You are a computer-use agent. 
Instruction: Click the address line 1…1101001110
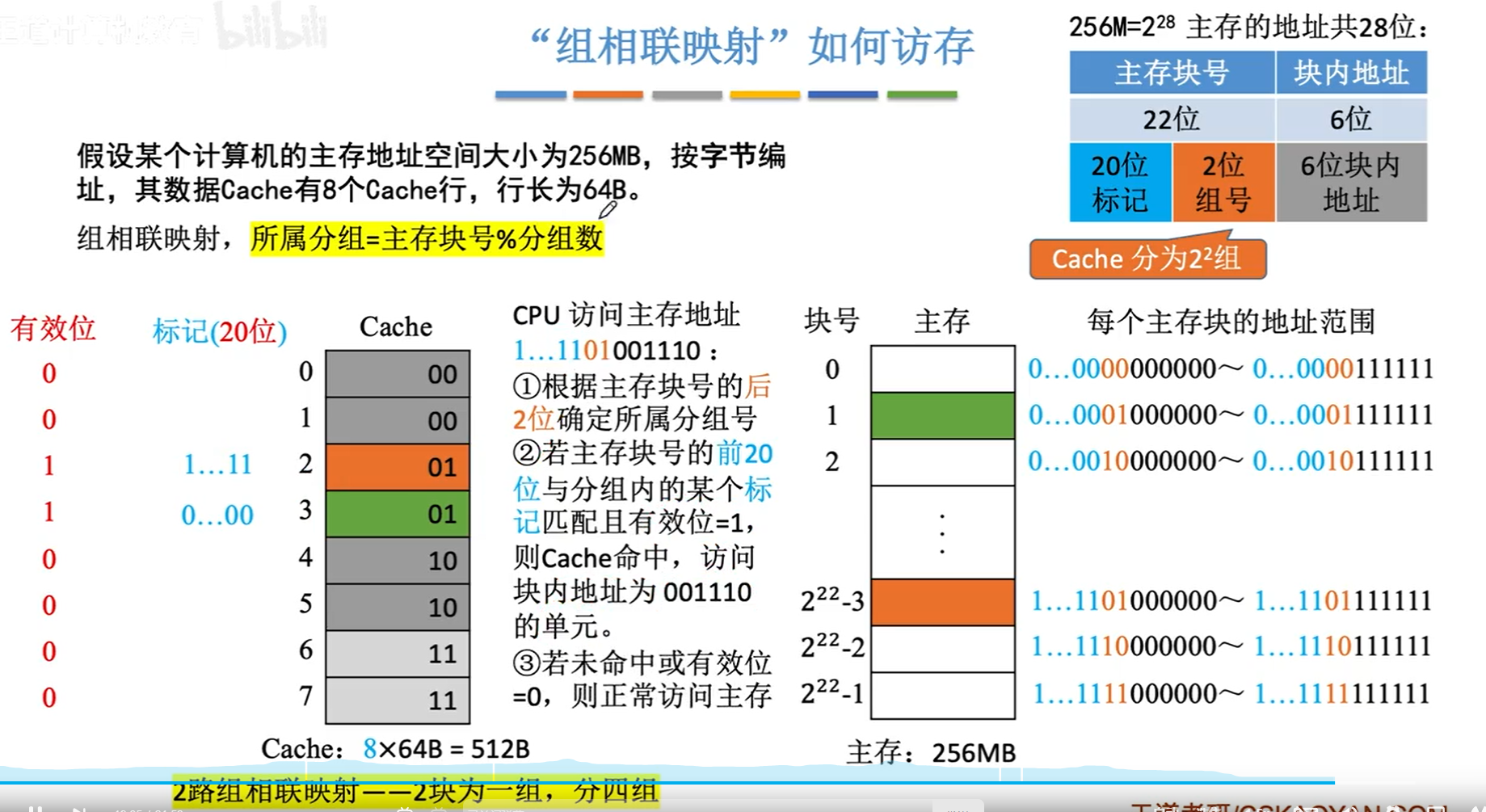(616, 351)
